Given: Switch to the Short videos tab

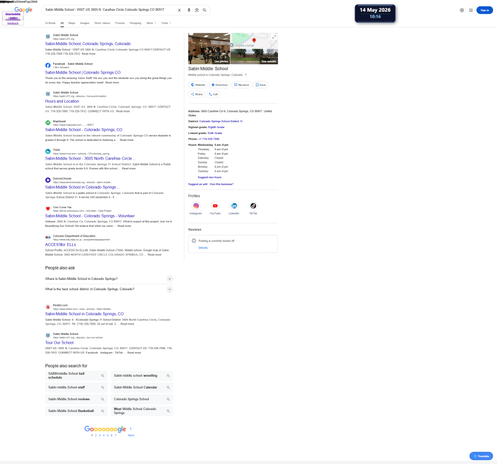Looking at the screenshot, I should 102,23.
